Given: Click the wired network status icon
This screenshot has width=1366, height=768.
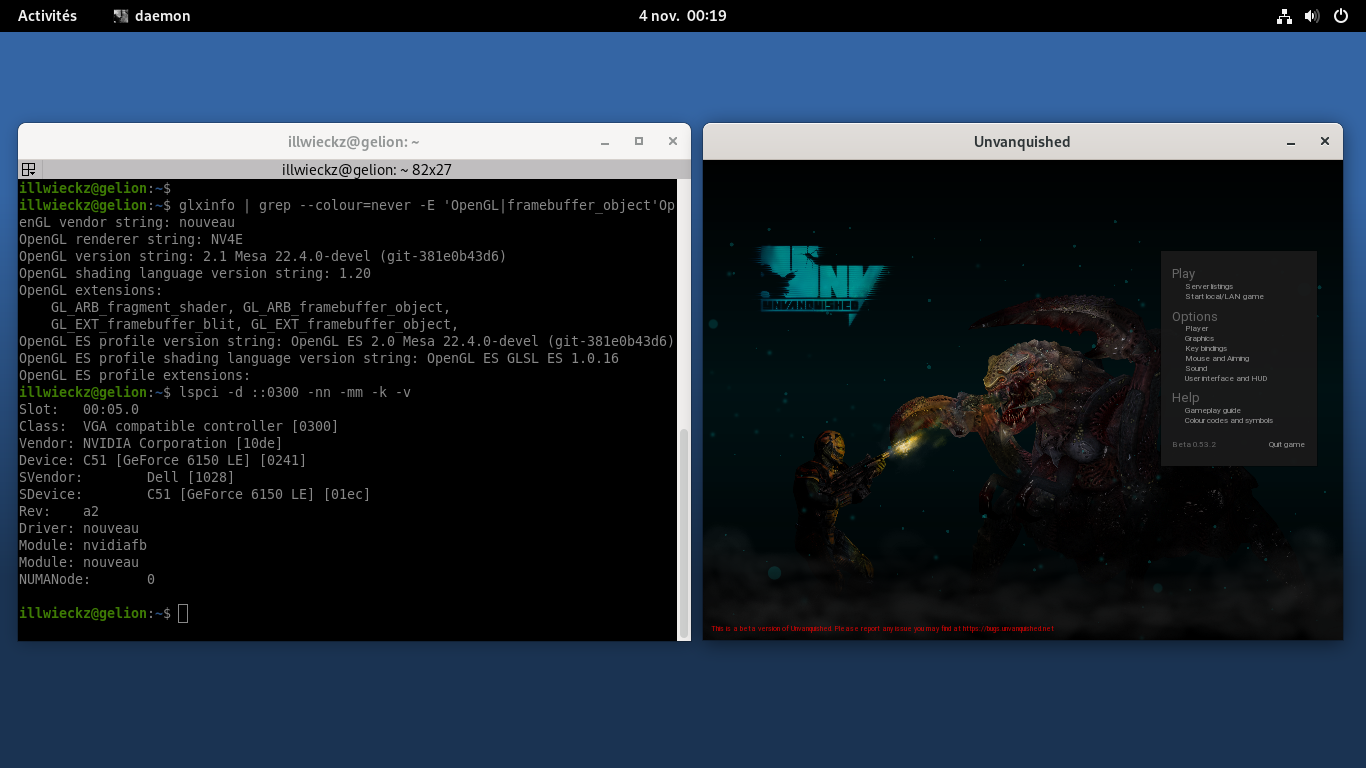Looking at the screenshot, I should pos(1285,16).
